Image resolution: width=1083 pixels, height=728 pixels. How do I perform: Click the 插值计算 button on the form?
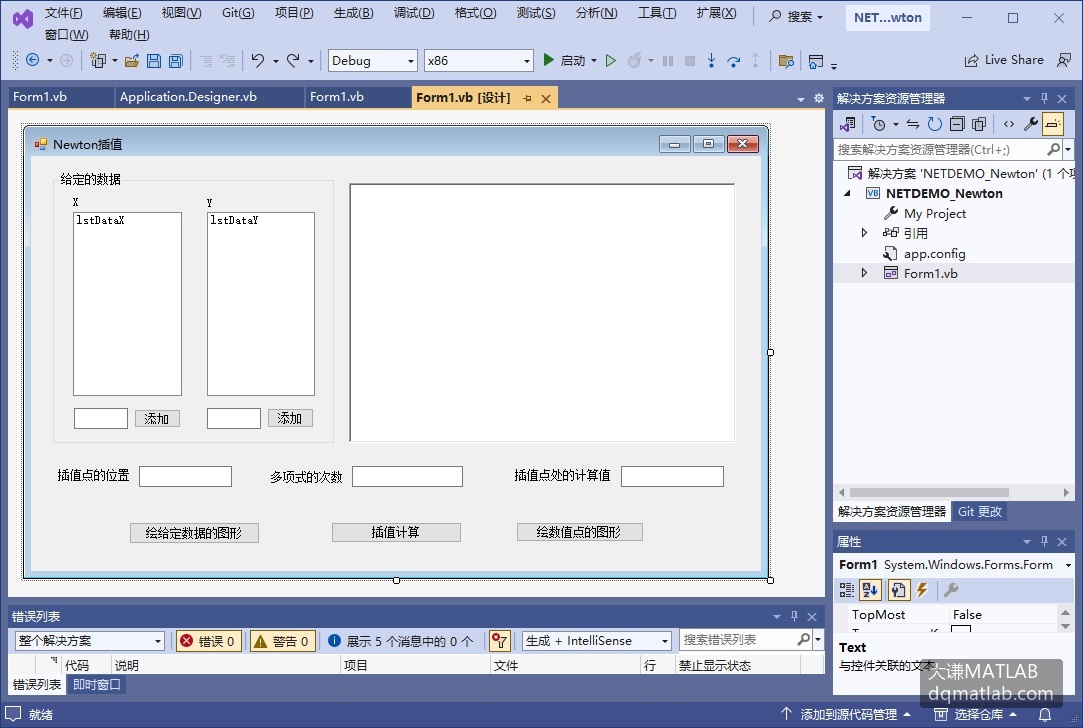pos(396,532)
